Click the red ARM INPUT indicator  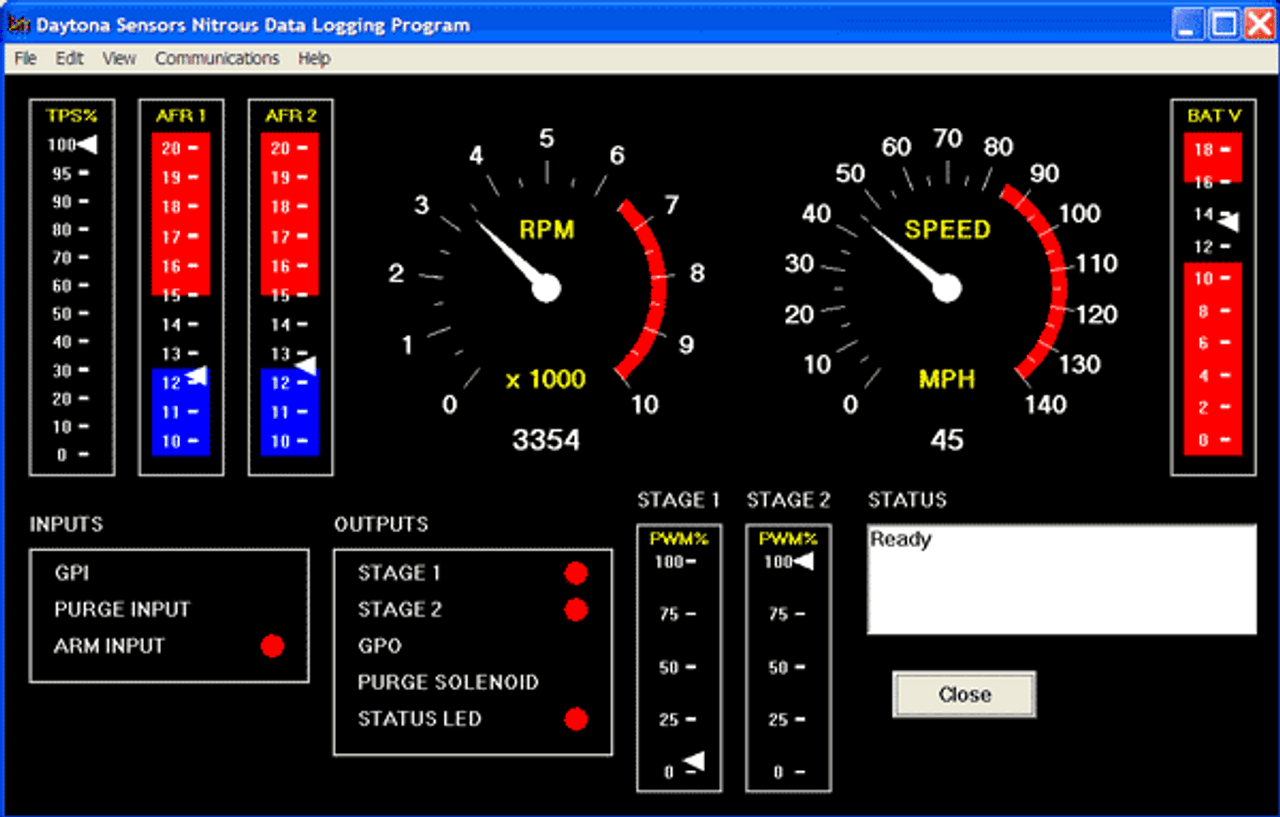point(272,646)
